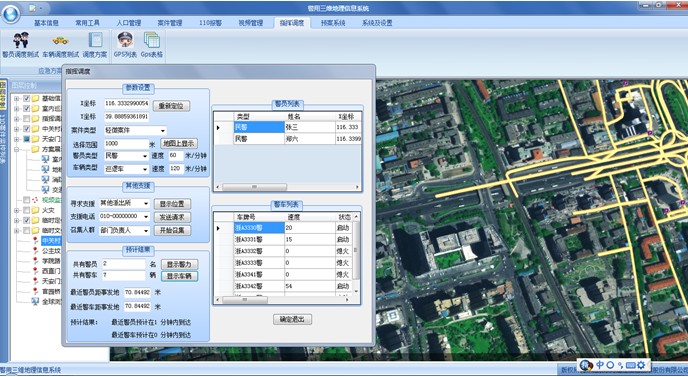
Task: Click the 发送请求 button
Action: 172,217
